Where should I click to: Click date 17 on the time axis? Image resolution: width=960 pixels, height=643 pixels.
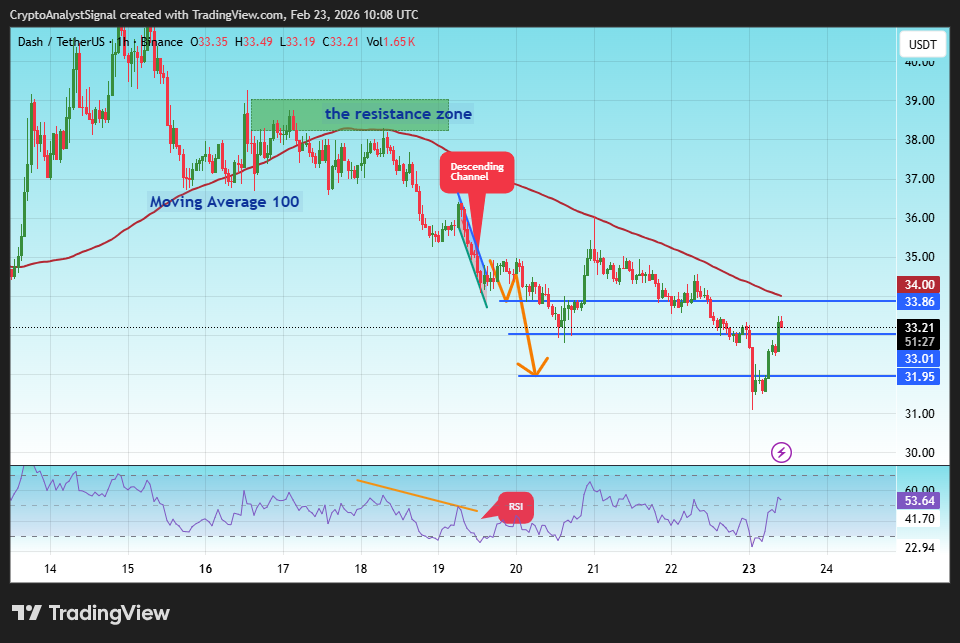(283, 568)
